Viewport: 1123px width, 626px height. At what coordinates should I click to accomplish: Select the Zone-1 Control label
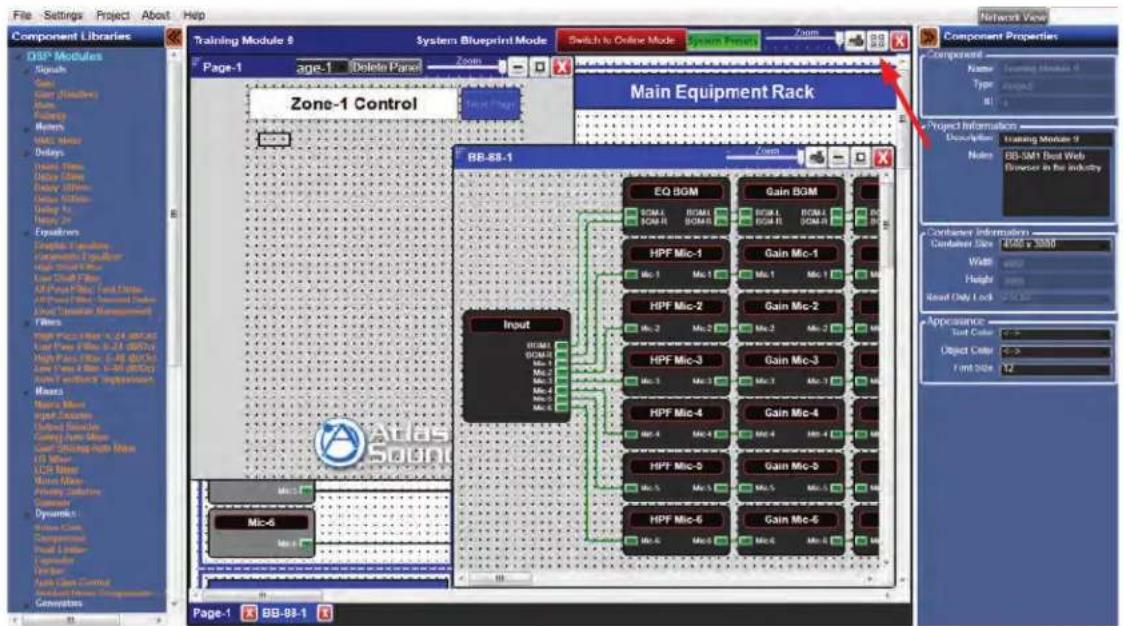click(353, 104)
